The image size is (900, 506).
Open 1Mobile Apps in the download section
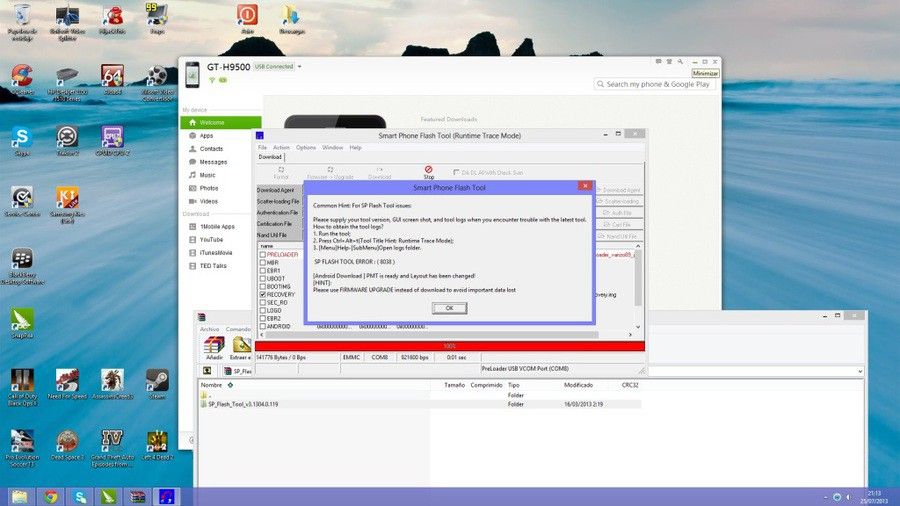pos(218,227)
